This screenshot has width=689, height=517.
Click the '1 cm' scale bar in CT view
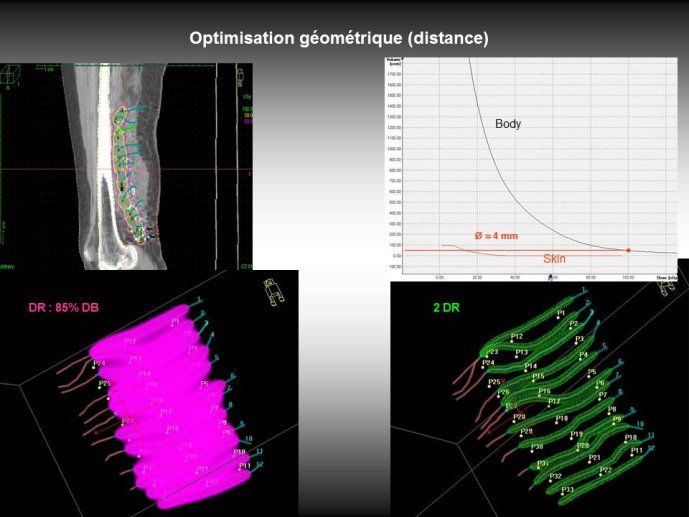44,69
